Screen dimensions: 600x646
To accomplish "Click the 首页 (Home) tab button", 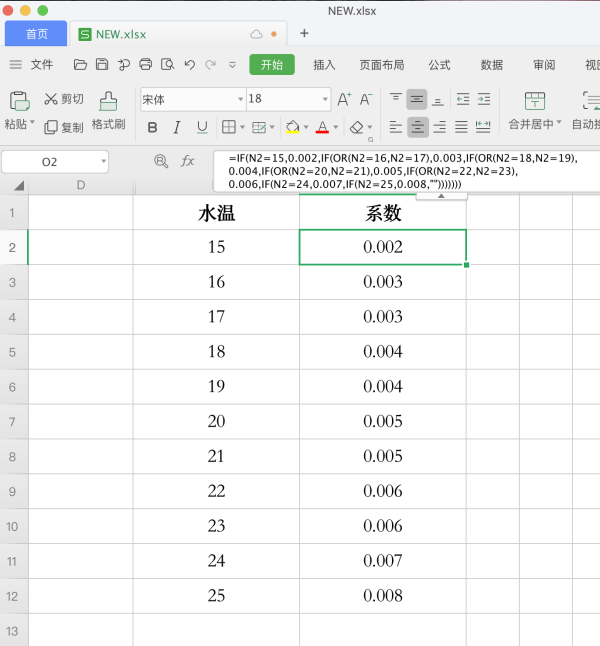I will tap(36, 34).
